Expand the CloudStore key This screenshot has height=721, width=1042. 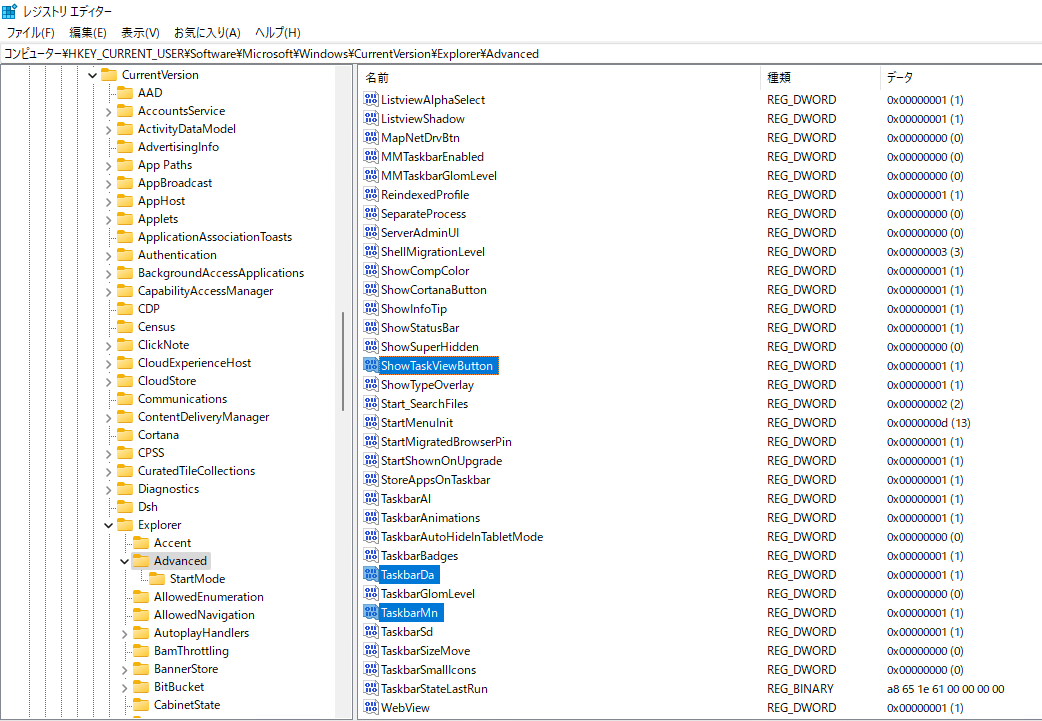[x=108, y=381]
